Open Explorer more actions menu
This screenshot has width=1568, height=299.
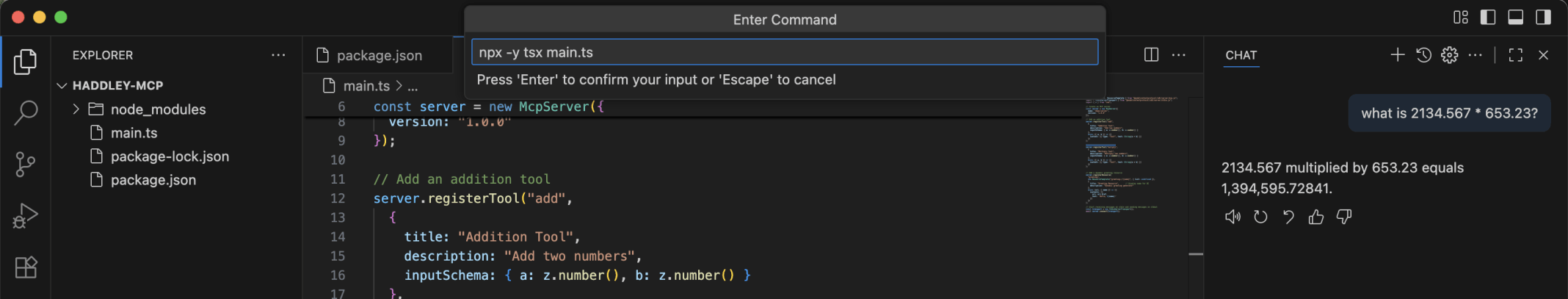tap(278, 55)
